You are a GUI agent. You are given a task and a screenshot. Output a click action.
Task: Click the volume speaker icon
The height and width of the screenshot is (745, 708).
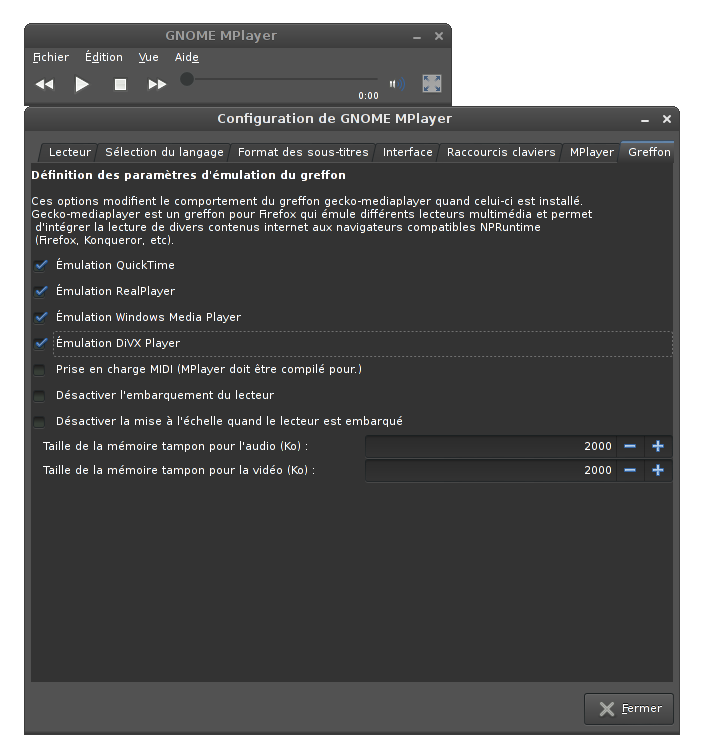(397, 84)
